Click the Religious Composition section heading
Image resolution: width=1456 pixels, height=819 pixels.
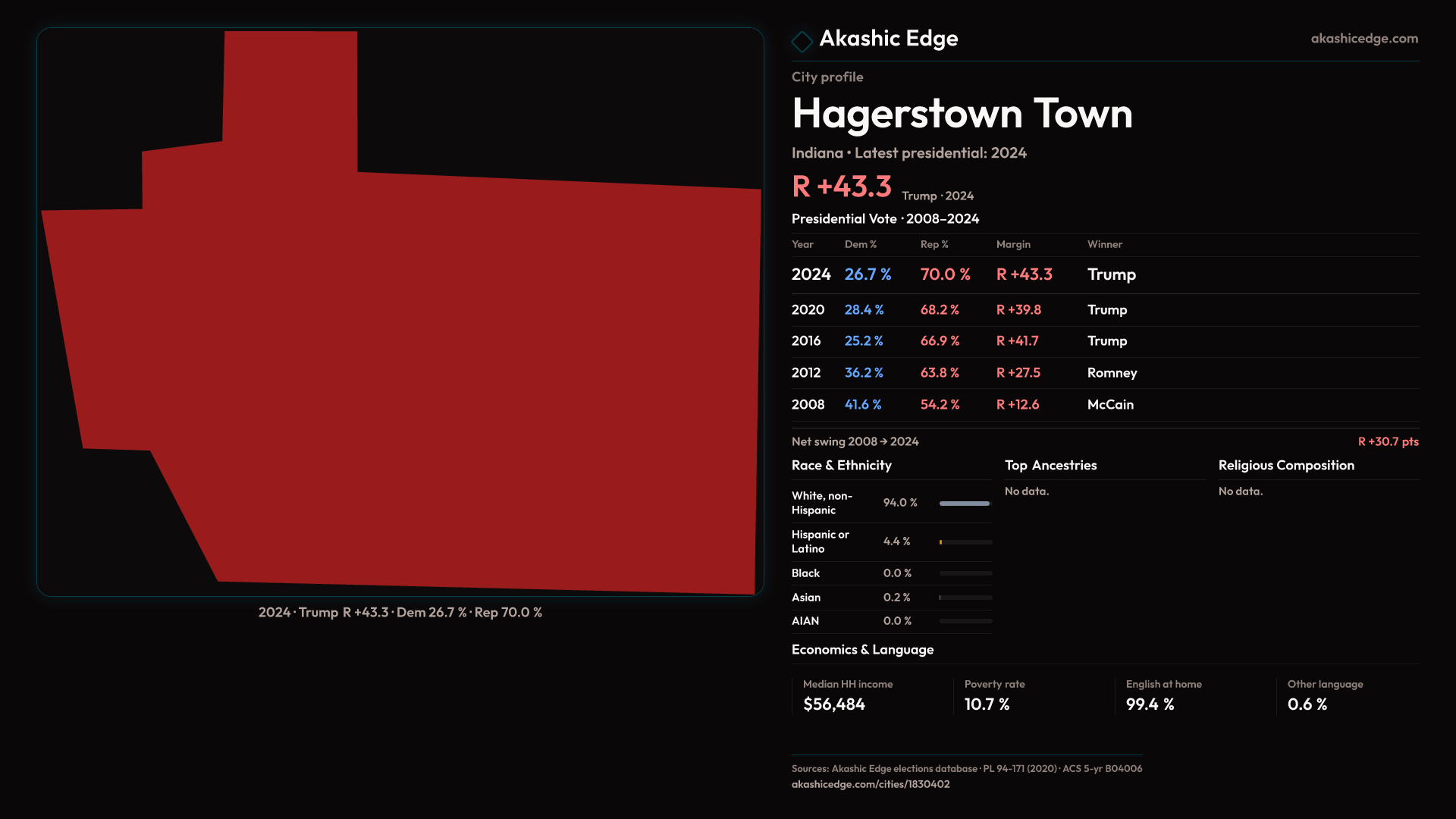[1285, 466]
